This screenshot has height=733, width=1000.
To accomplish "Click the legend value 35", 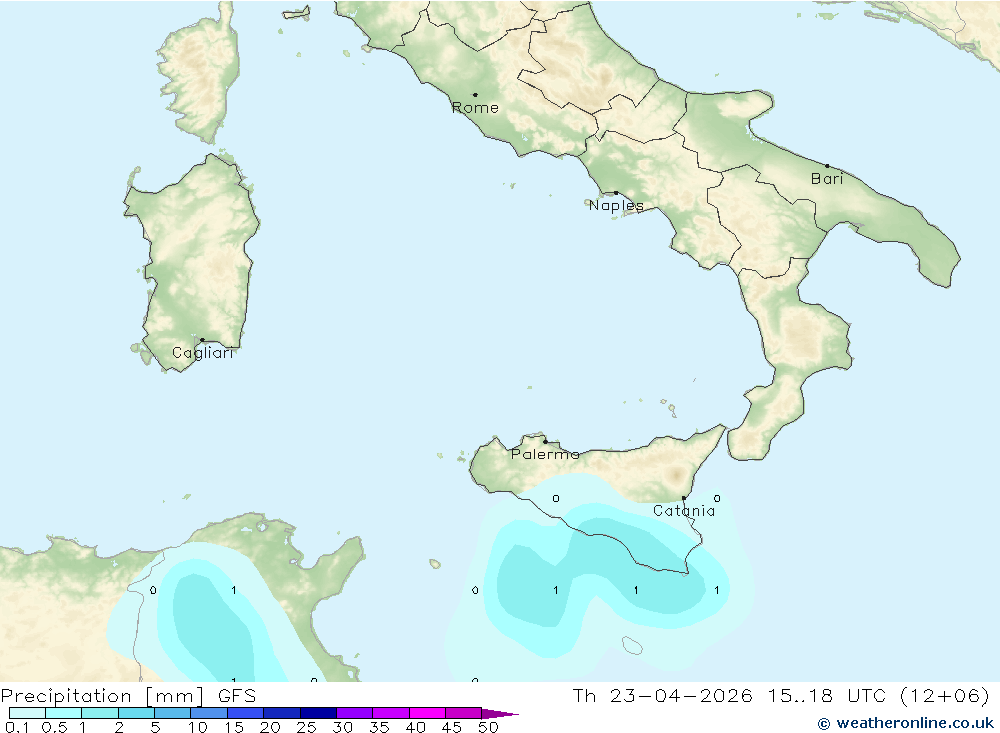I will 379,727.
